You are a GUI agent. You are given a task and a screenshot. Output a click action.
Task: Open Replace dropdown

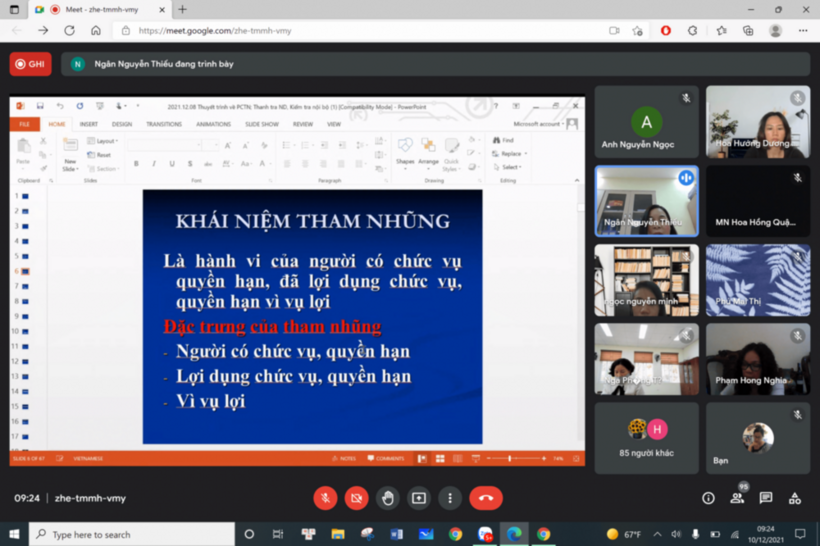click(x=509, y=154)
